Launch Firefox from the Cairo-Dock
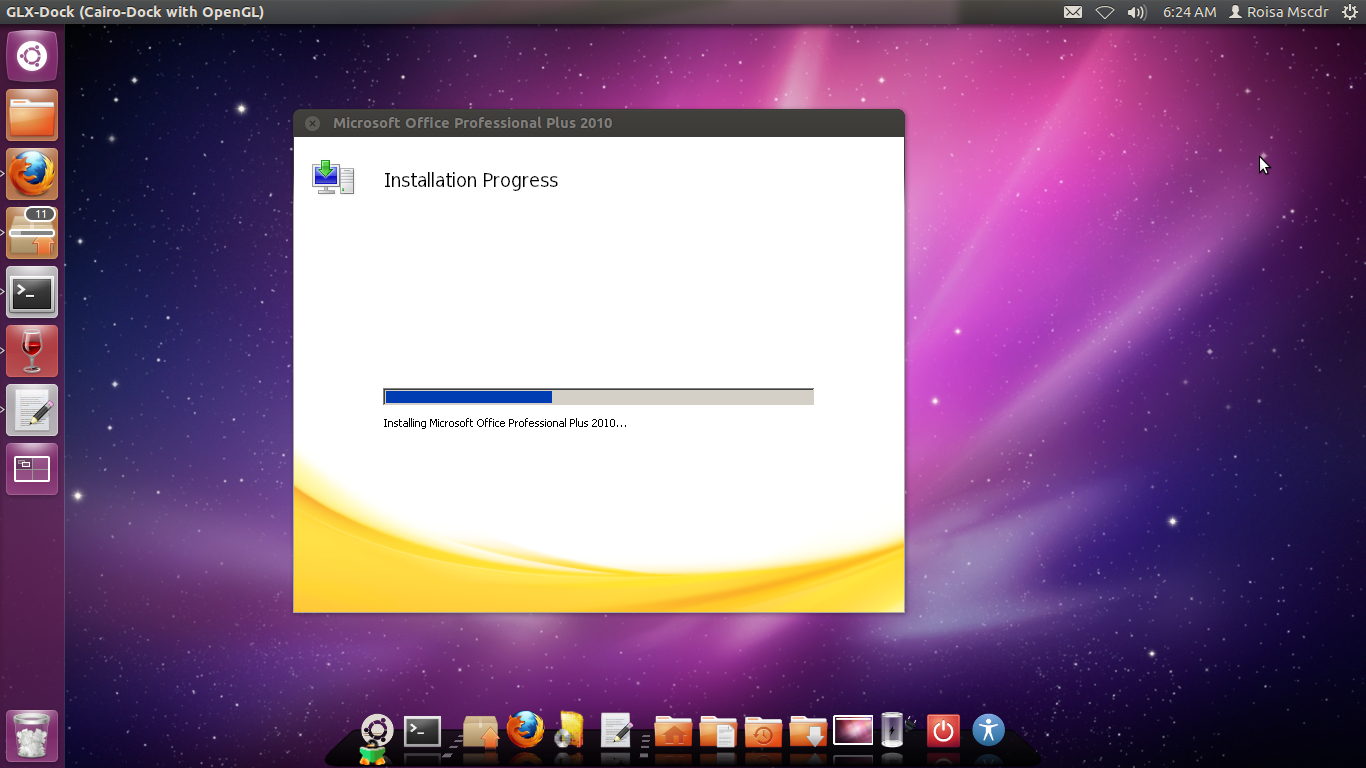 click(525, 730)
